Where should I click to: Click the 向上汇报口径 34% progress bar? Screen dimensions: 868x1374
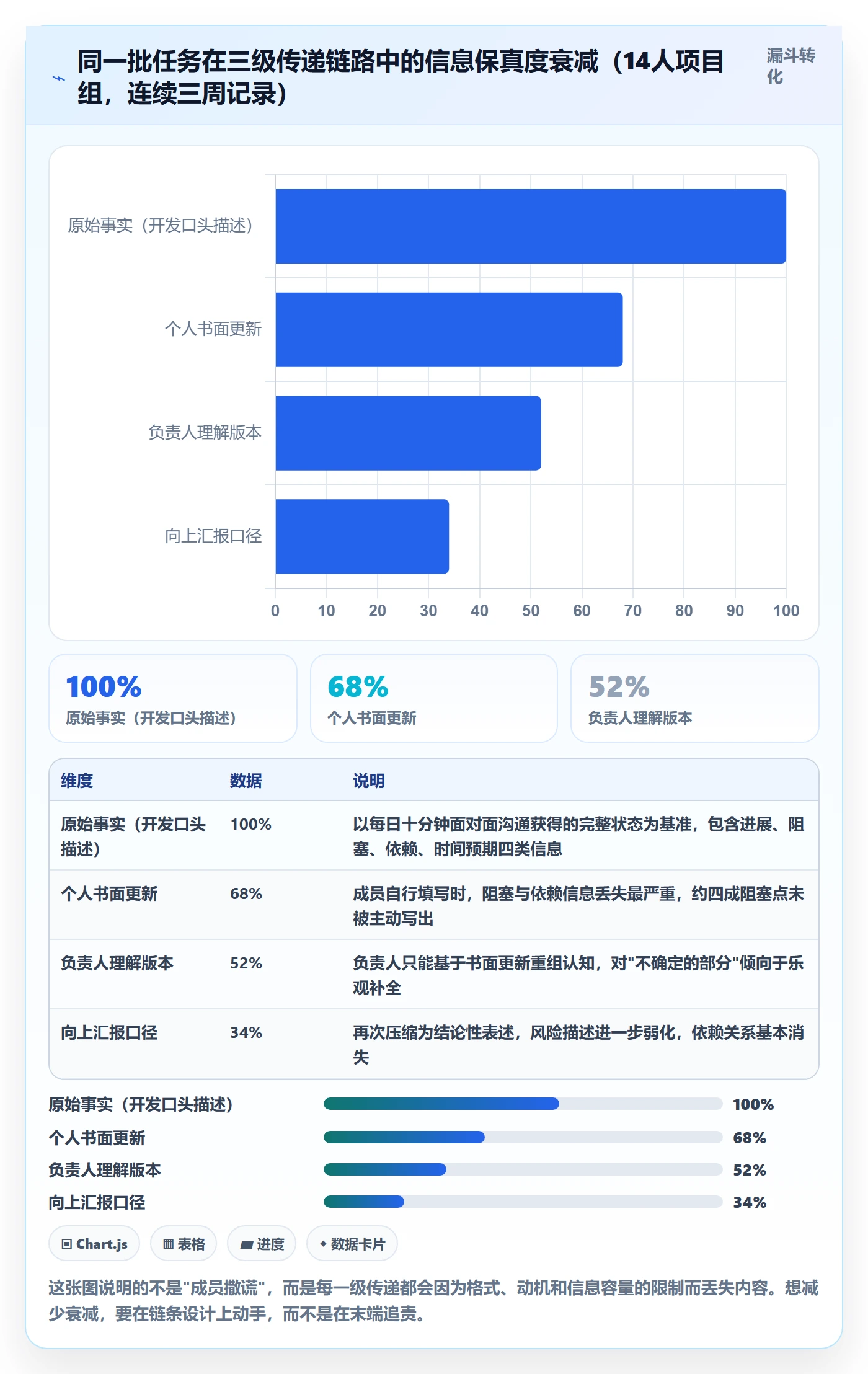[523, 1202]
